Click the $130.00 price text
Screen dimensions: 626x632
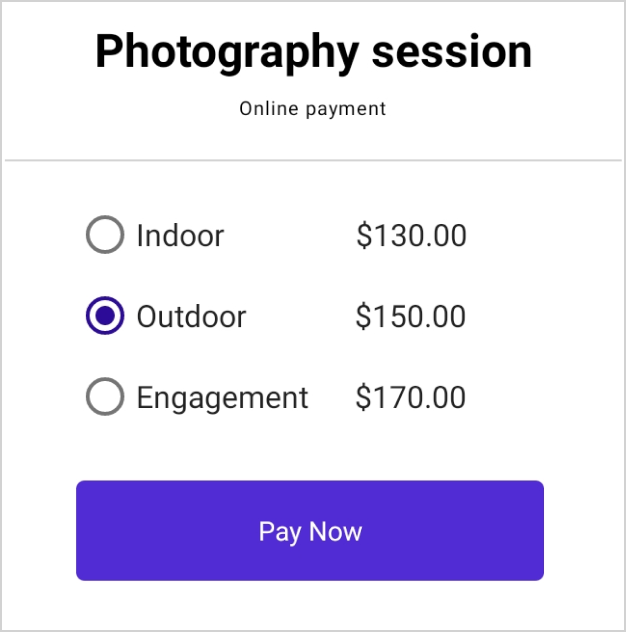[411, 236]
